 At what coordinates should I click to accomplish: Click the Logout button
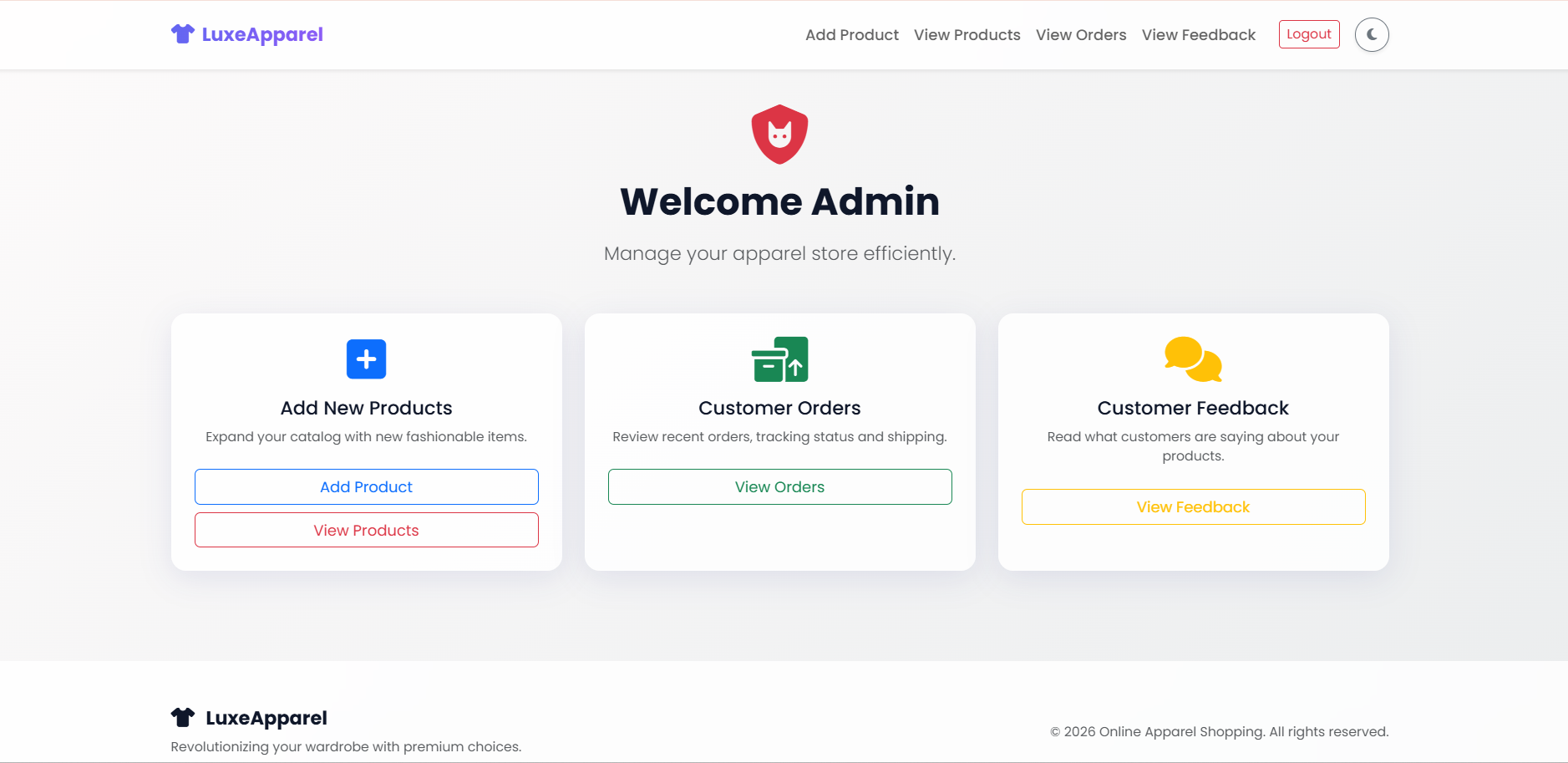1309,34
